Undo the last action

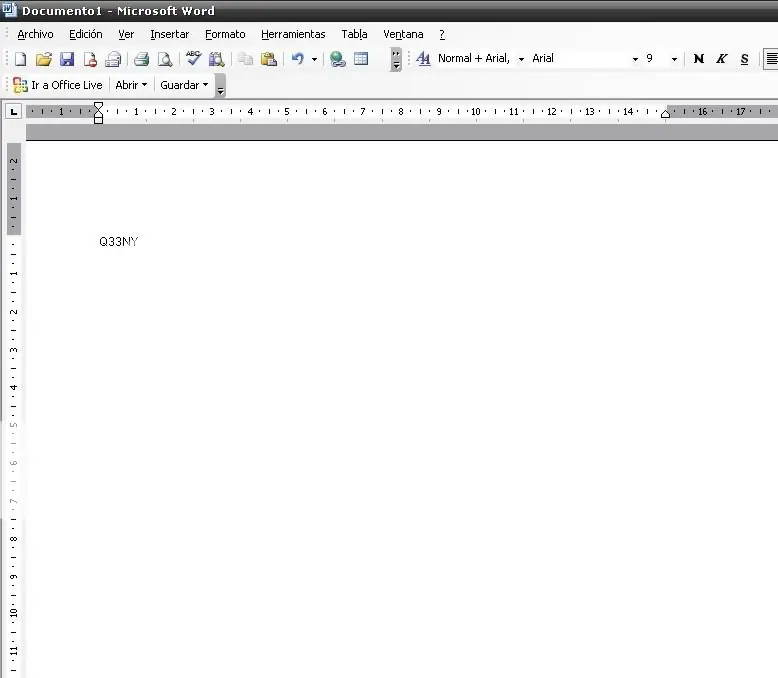click(298, 59)
